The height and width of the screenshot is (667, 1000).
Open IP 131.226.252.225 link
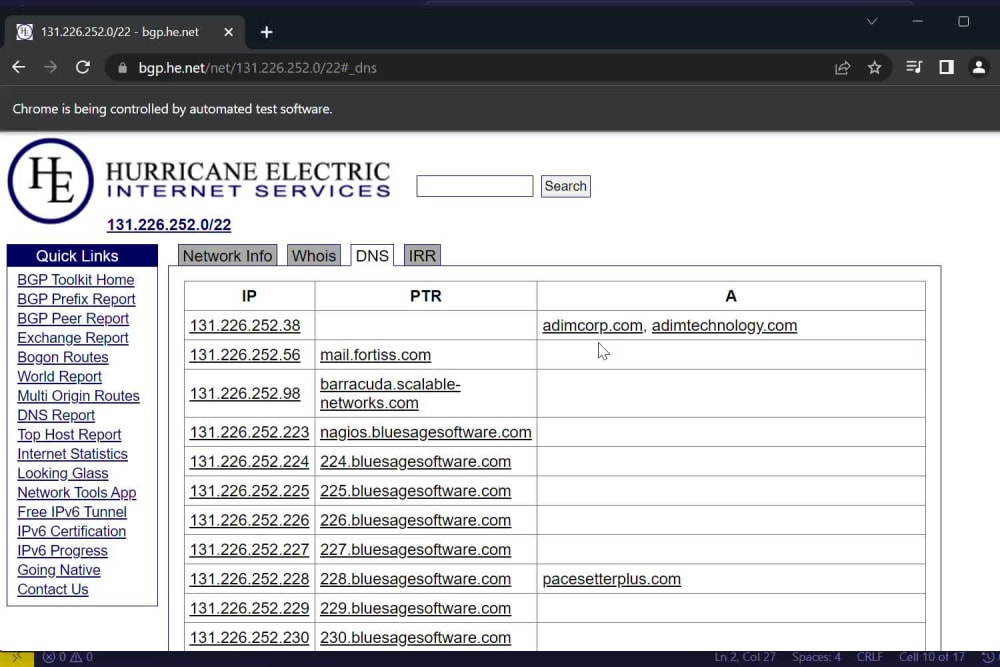point(249,491)
